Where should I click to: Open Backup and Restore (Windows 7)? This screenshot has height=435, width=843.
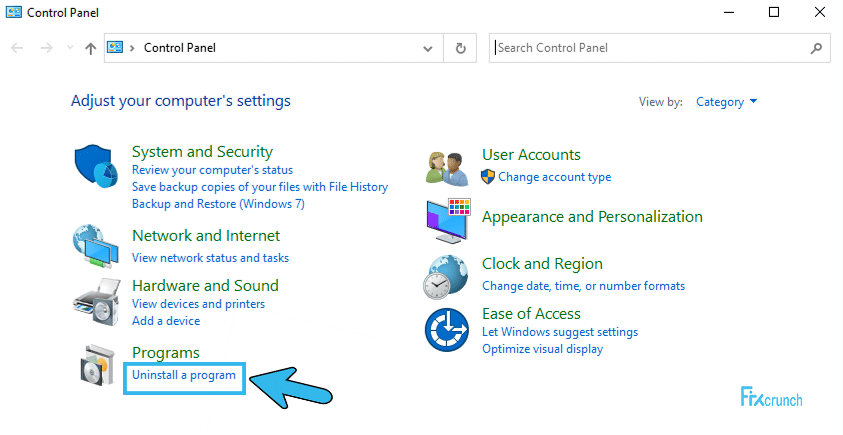coord(218,204)
